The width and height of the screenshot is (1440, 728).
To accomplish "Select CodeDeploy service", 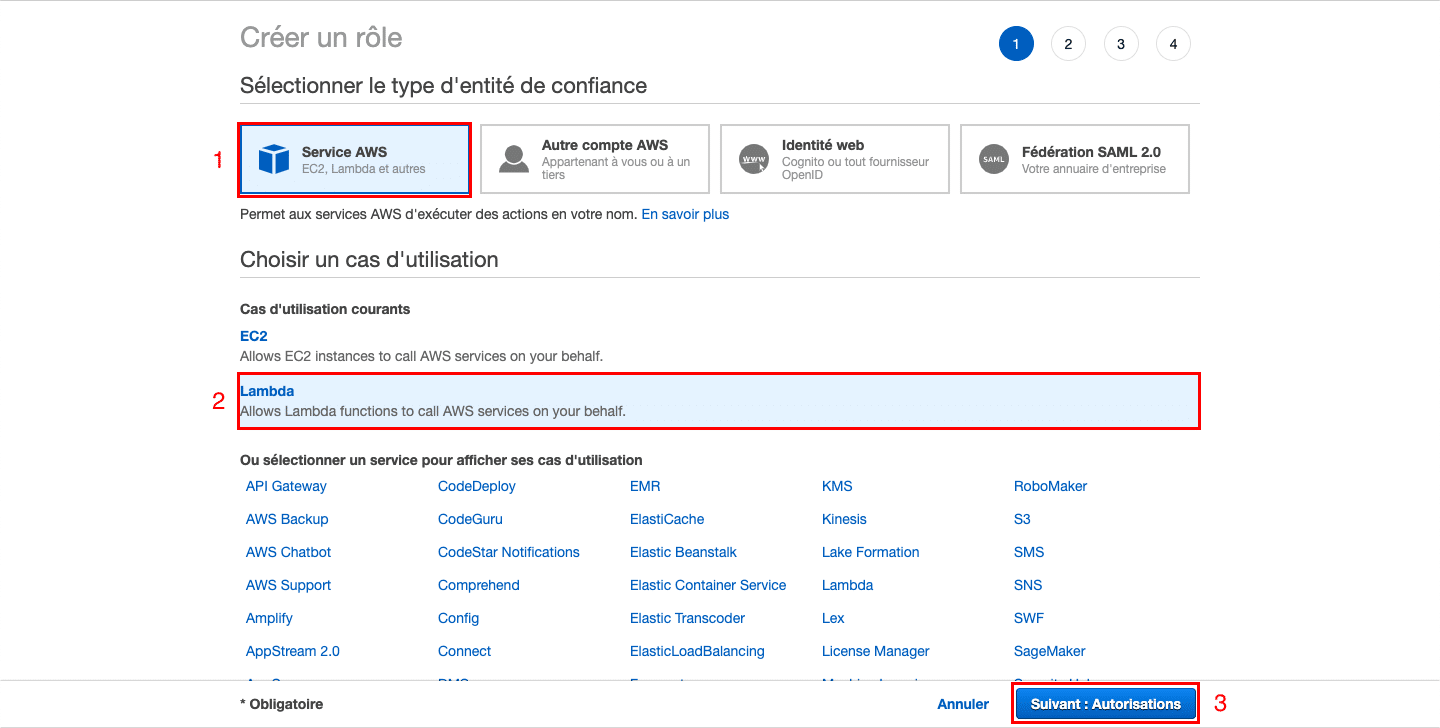I will pyautogui.click(x=477, y=486).
